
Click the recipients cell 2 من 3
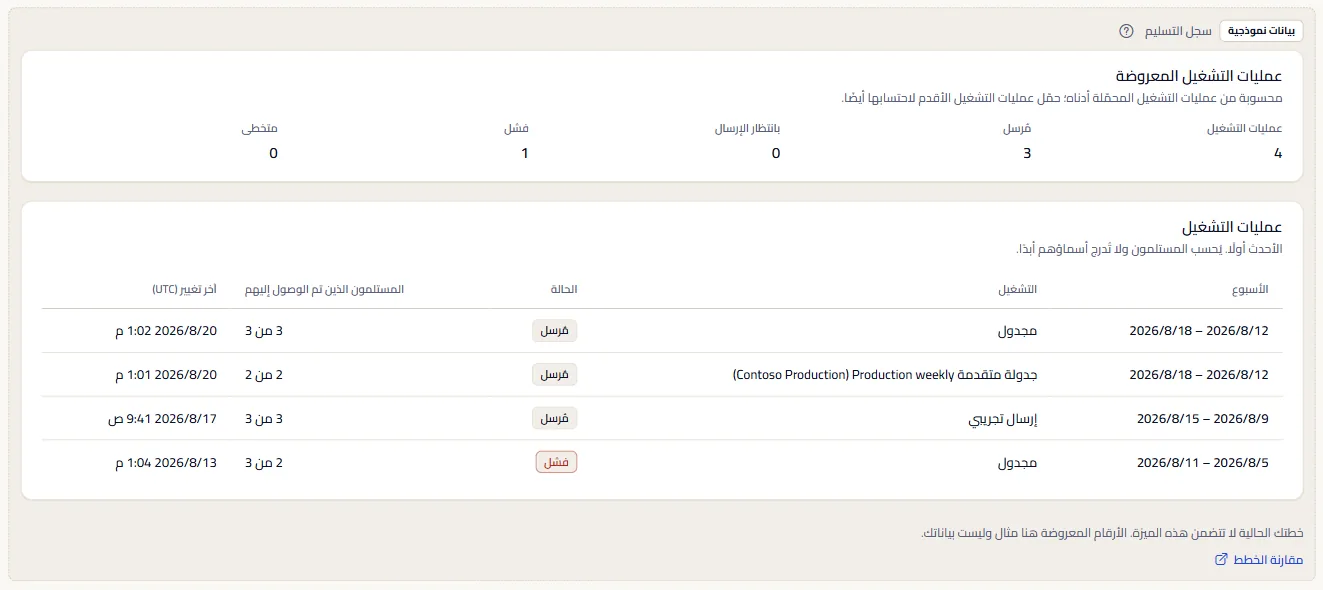[264, 463]
